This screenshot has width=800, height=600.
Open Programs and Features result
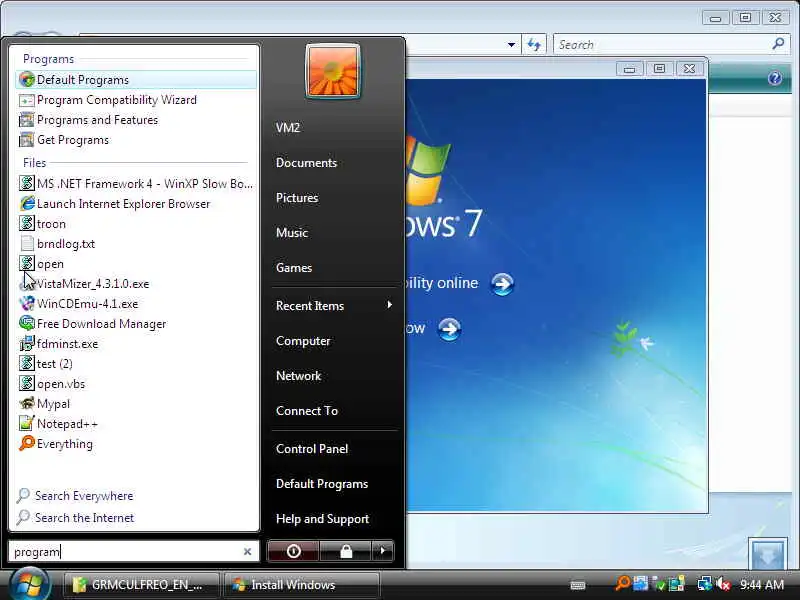pyautogui.click(x=136, y=120)
